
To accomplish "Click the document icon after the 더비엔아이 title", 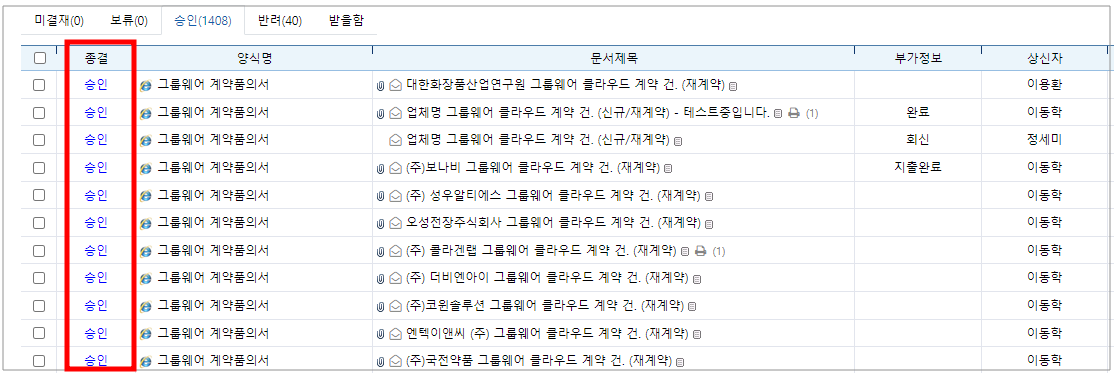I will (x=696, y=279).
